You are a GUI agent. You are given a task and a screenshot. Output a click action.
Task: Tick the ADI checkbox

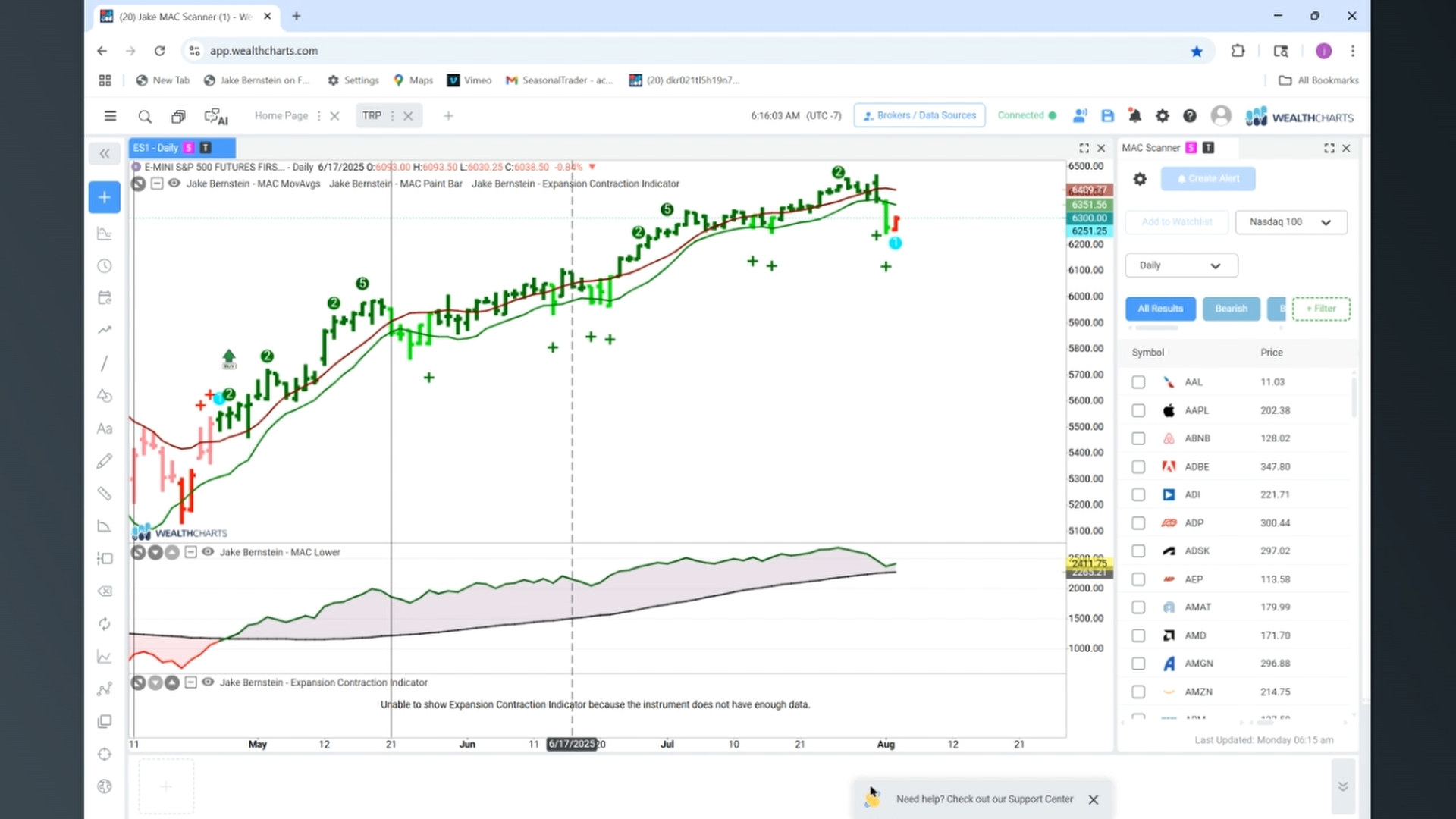tap(1138, 494)
